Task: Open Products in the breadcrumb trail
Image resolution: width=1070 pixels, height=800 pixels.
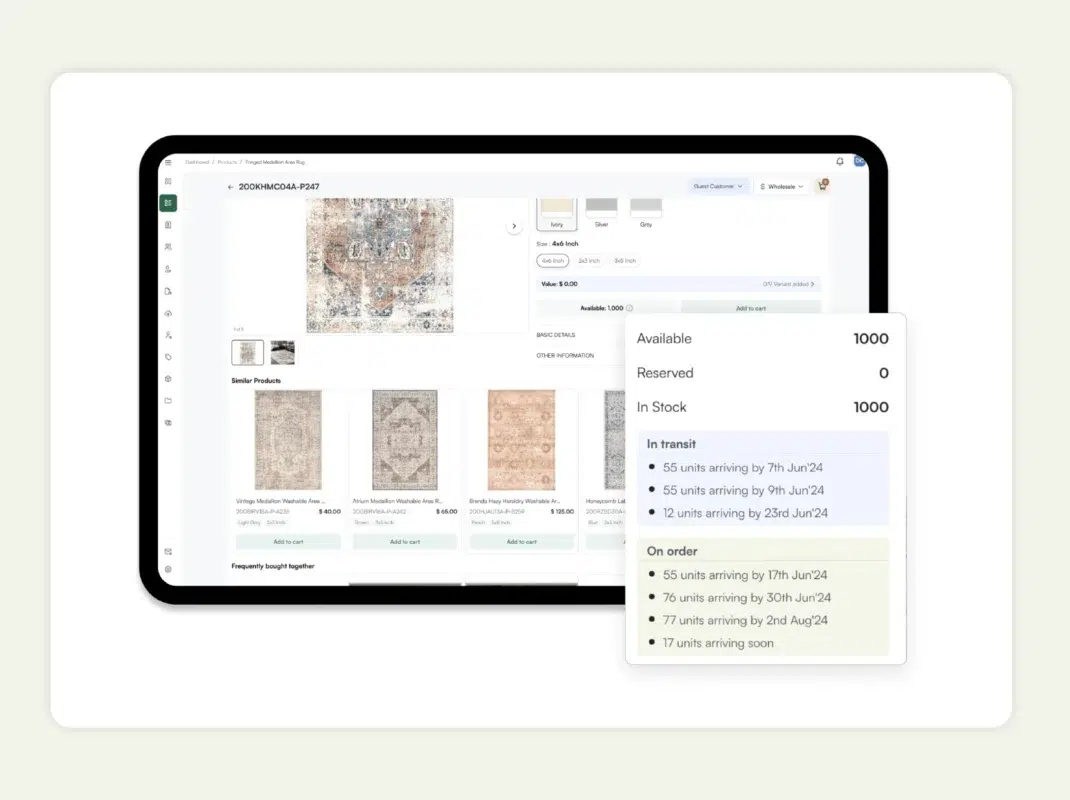Action: pos(229,162)
